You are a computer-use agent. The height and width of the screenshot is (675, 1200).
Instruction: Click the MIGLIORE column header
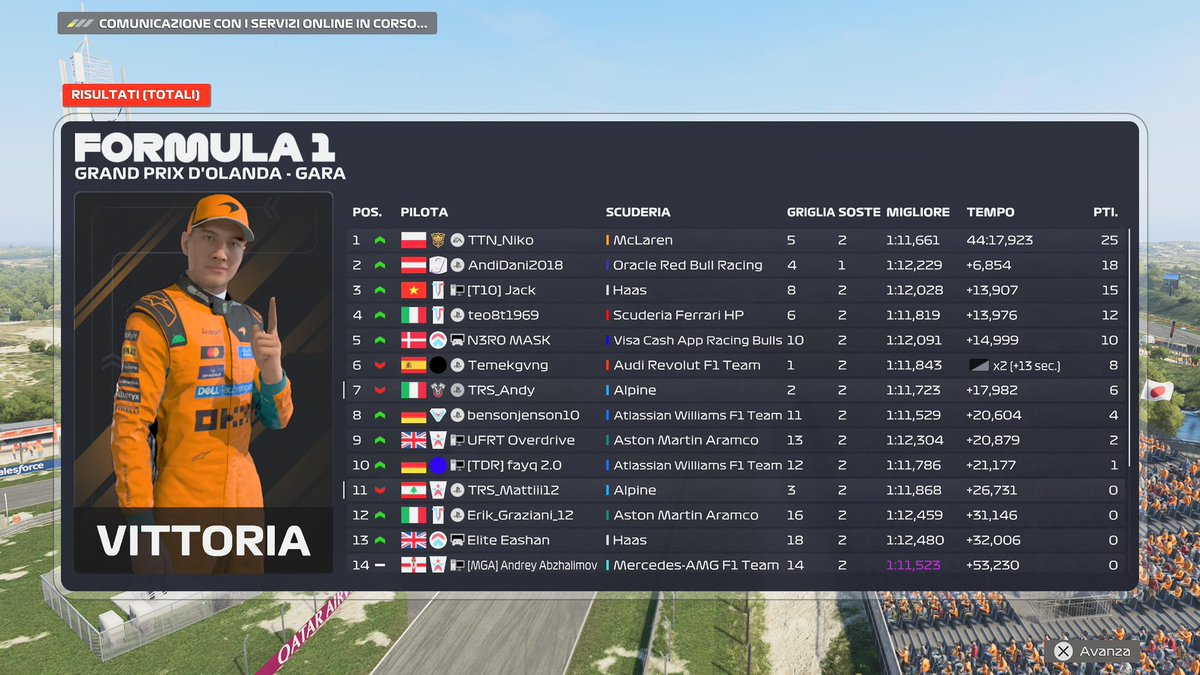[x=918, y=212]
